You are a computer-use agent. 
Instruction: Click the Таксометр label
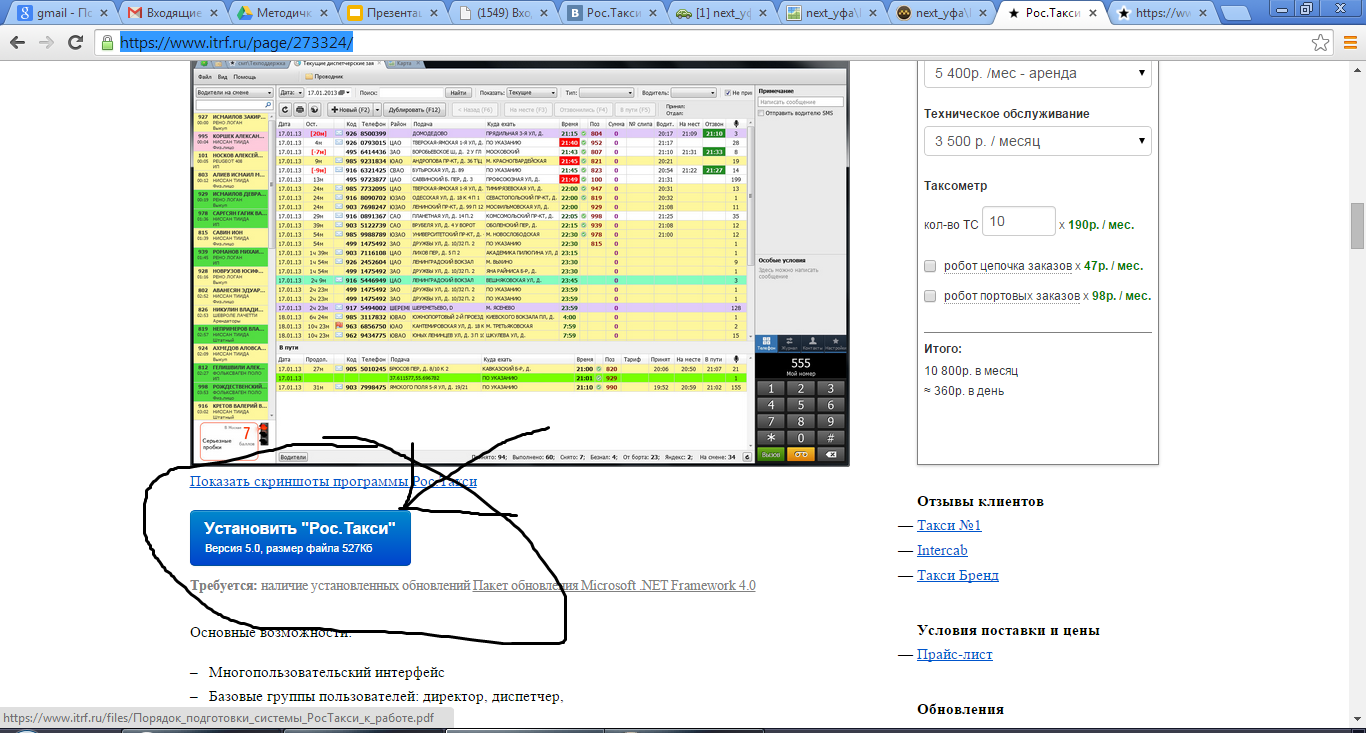[955, 186]
